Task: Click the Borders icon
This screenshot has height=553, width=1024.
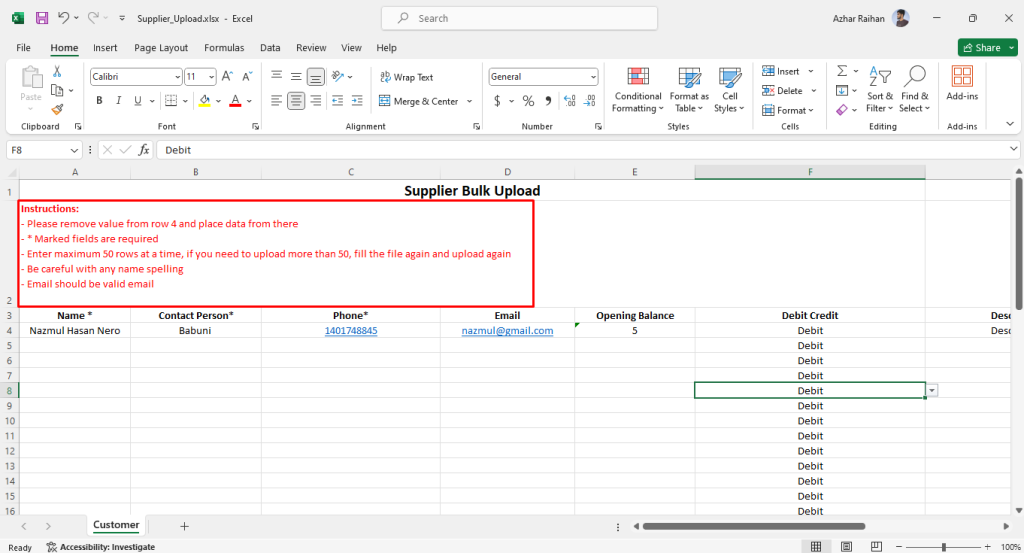Action: [171, 101]
